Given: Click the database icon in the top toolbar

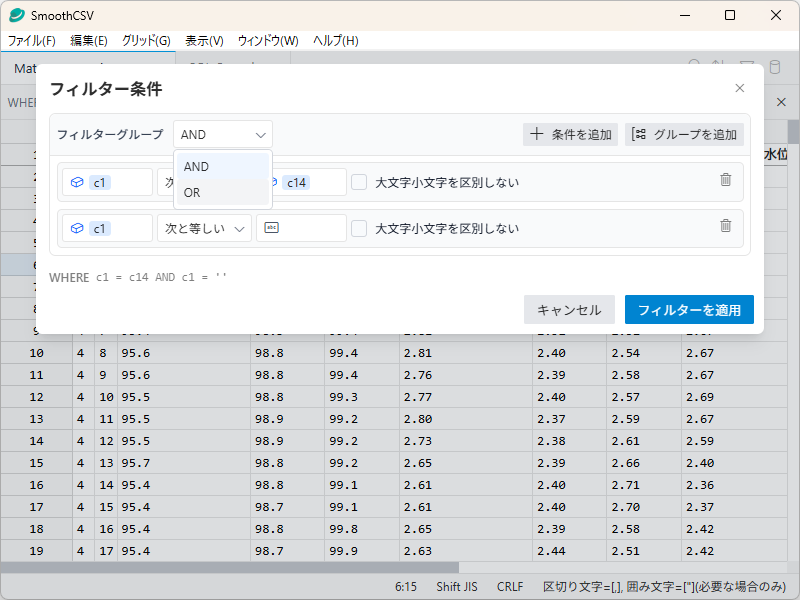Looking at the screenshot, I should 774,67.
